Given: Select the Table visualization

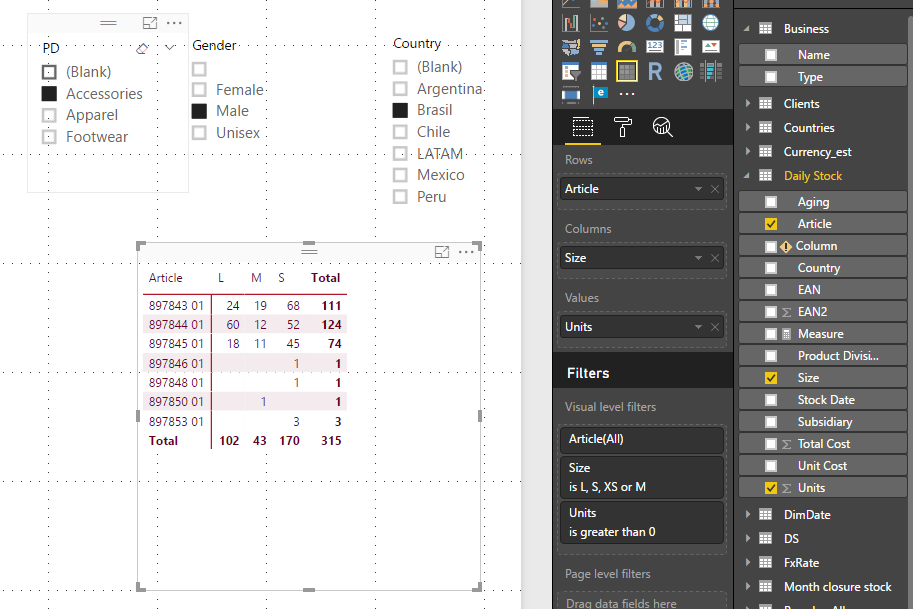Looking at the screenshot, I should tap(599, 72).
